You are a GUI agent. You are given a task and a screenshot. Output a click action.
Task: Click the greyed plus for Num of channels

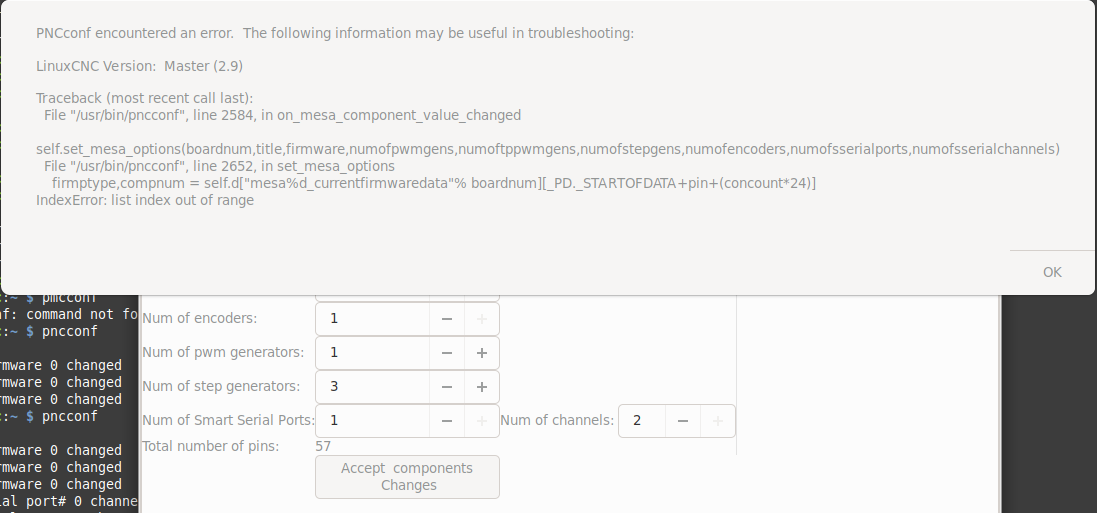pos(717,421)
